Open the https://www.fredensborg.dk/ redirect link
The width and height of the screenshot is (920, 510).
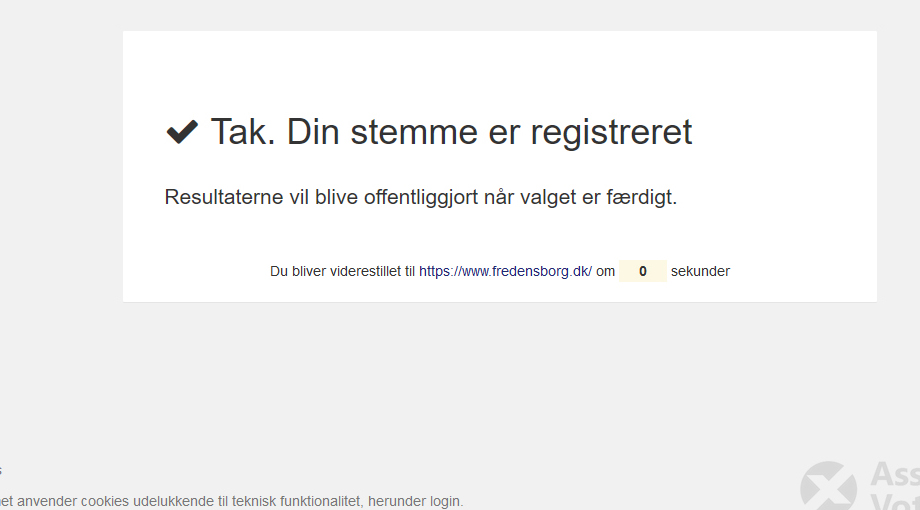[505, 271]
